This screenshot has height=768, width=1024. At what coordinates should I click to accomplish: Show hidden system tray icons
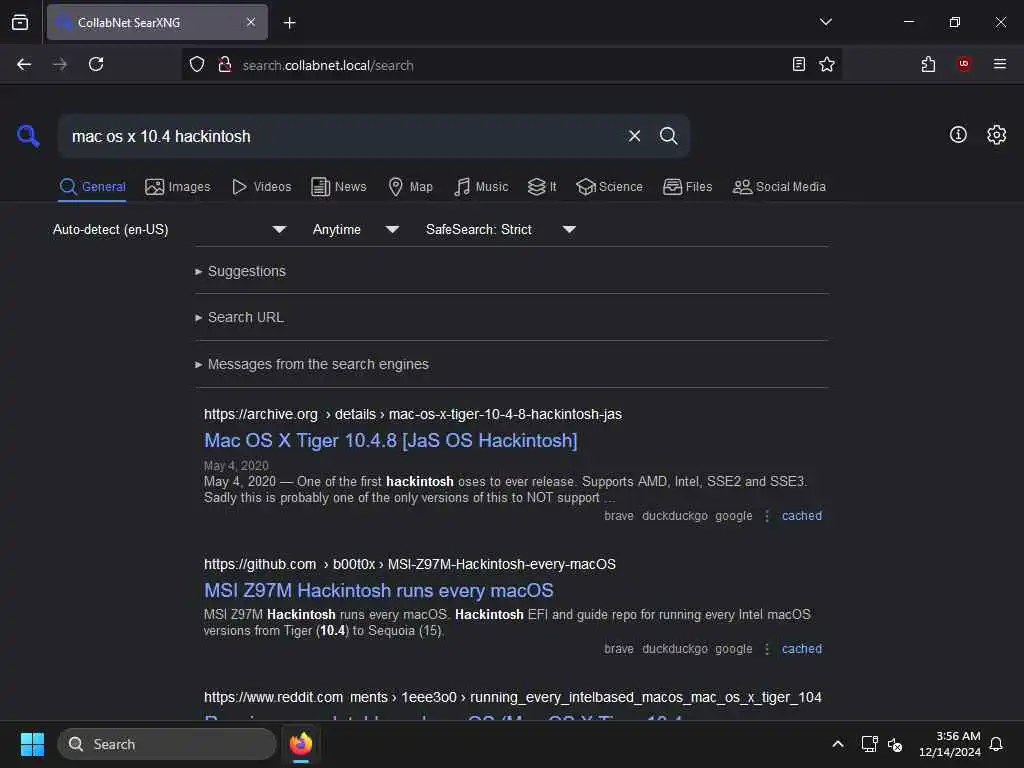tap(837, 744)
